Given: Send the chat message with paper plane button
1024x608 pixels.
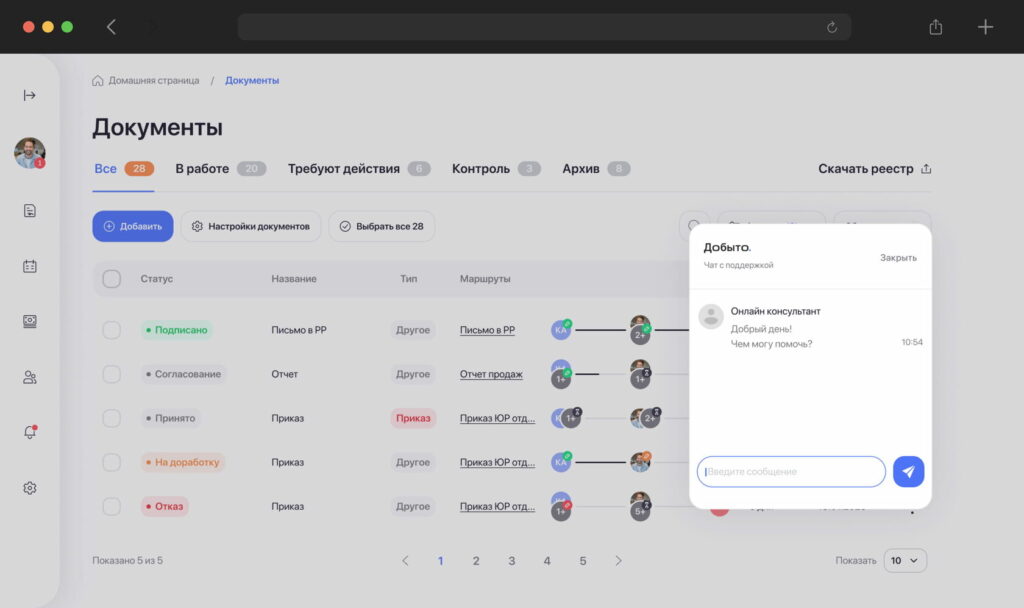Looking at the screenshot, I should [x=908, y=472].
